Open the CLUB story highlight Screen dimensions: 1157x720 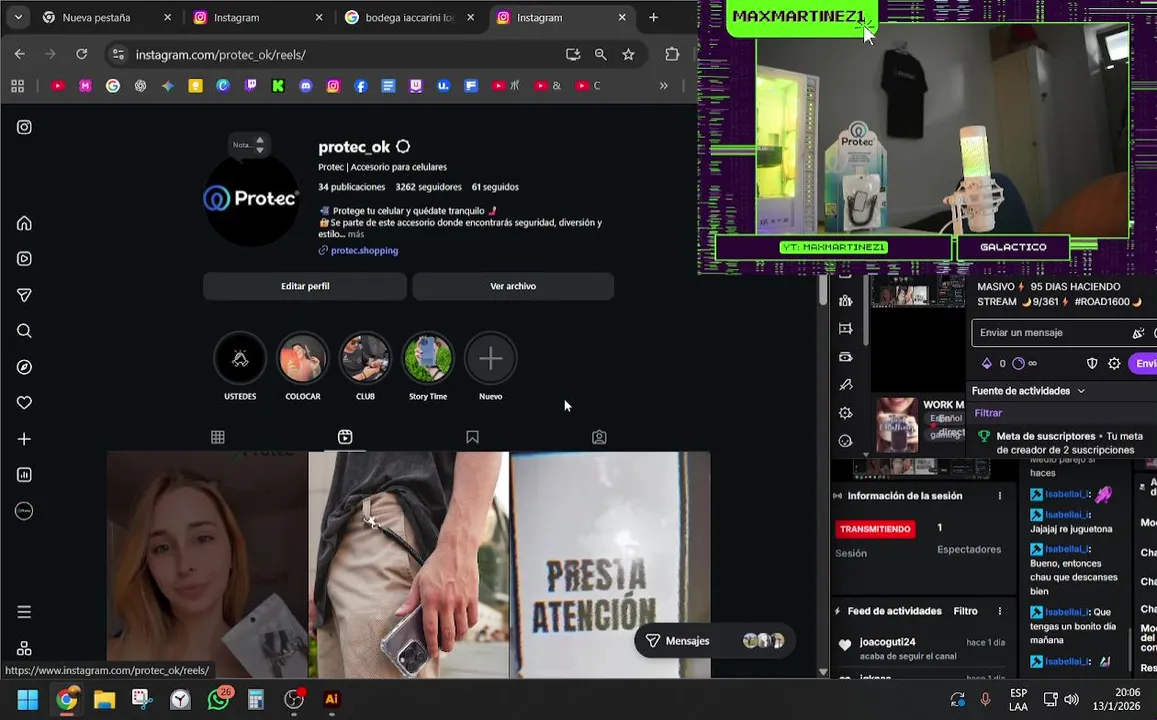click(x=365, y=359)
